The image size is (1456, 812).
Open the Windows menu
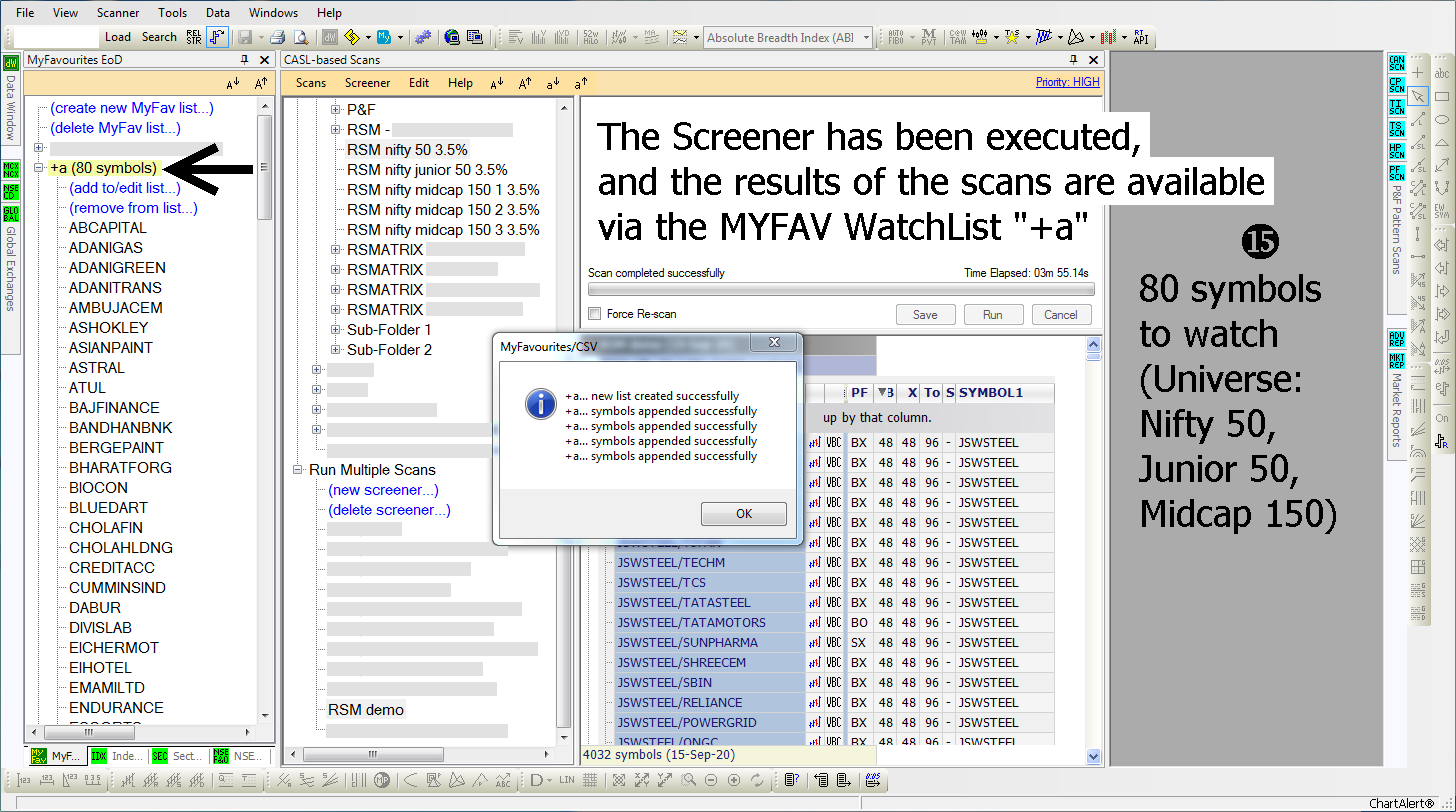(273, 13)
